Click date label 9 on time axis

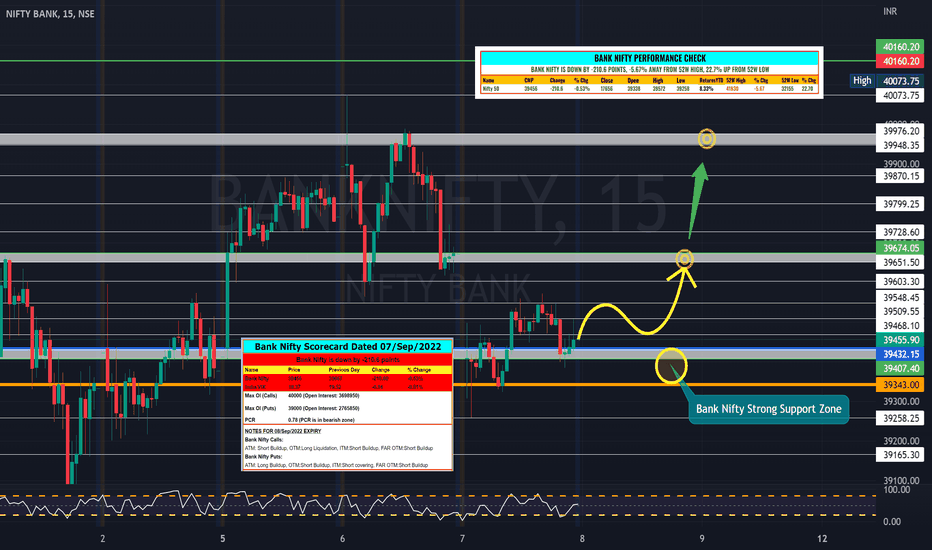point(702,539)
